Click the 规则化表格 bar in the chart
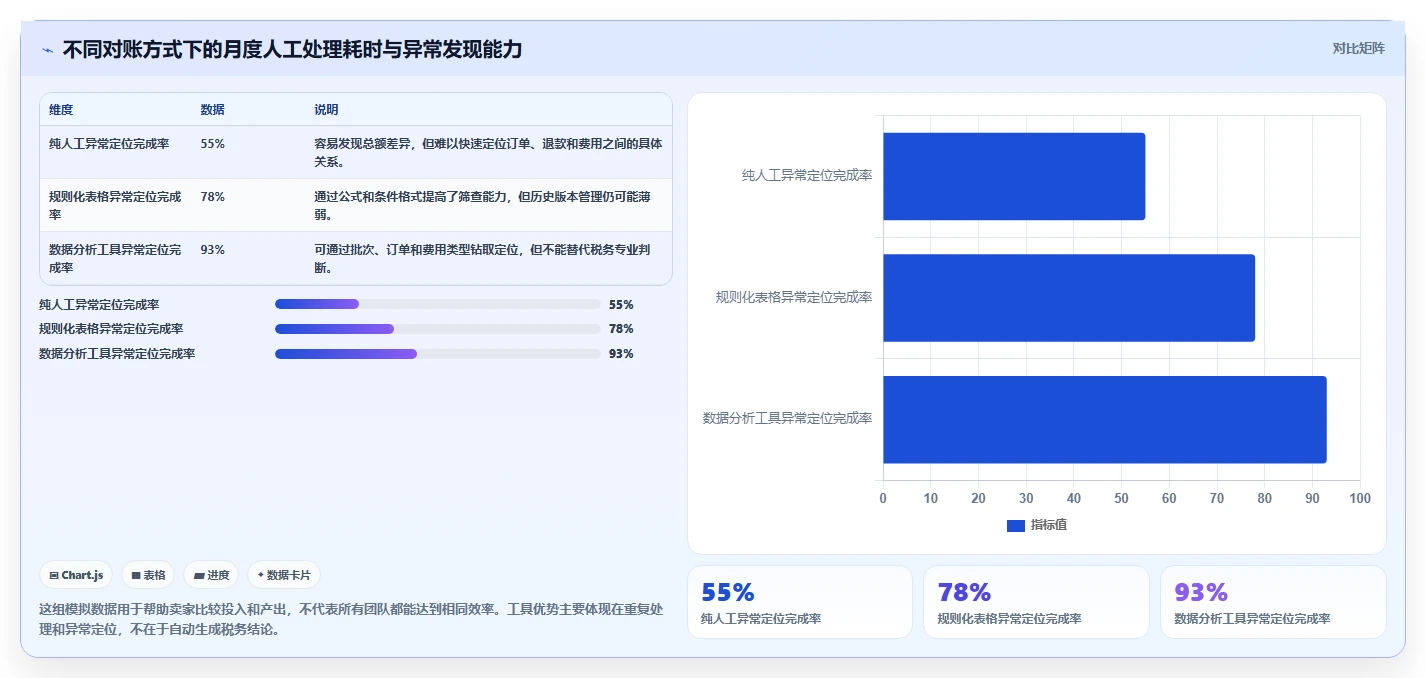 click(1069, 298)
